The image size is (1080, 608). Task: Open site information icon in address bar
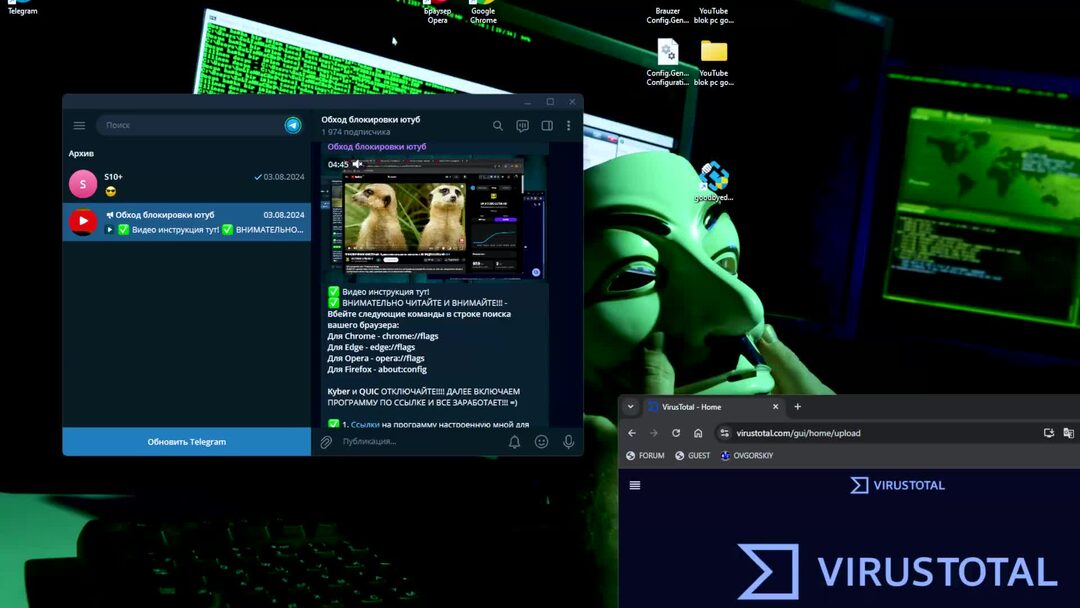pos(724,433)
